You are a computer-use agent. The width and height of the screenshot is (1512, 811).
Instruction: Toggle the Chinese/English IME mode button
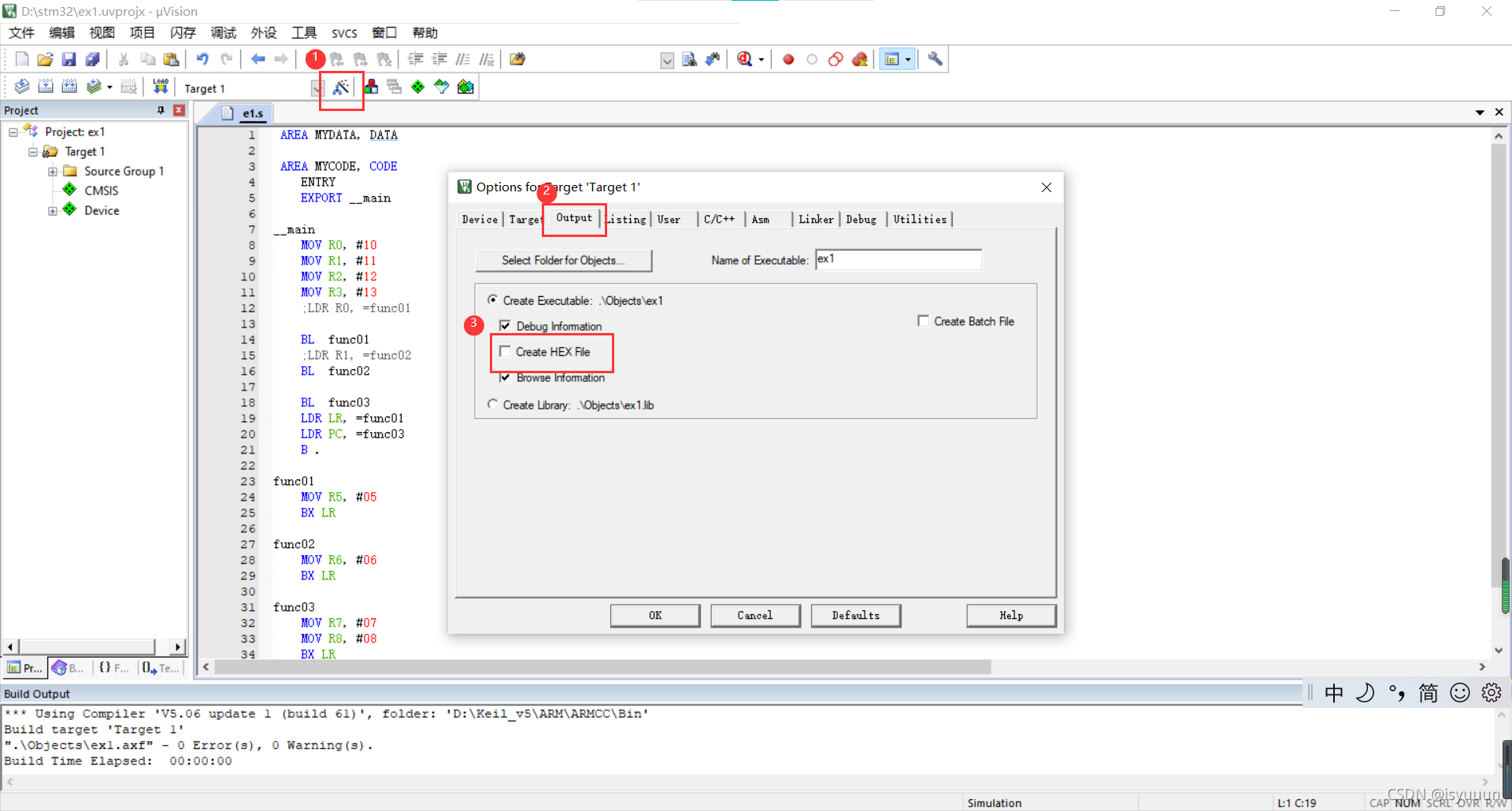click(1334, 693)
